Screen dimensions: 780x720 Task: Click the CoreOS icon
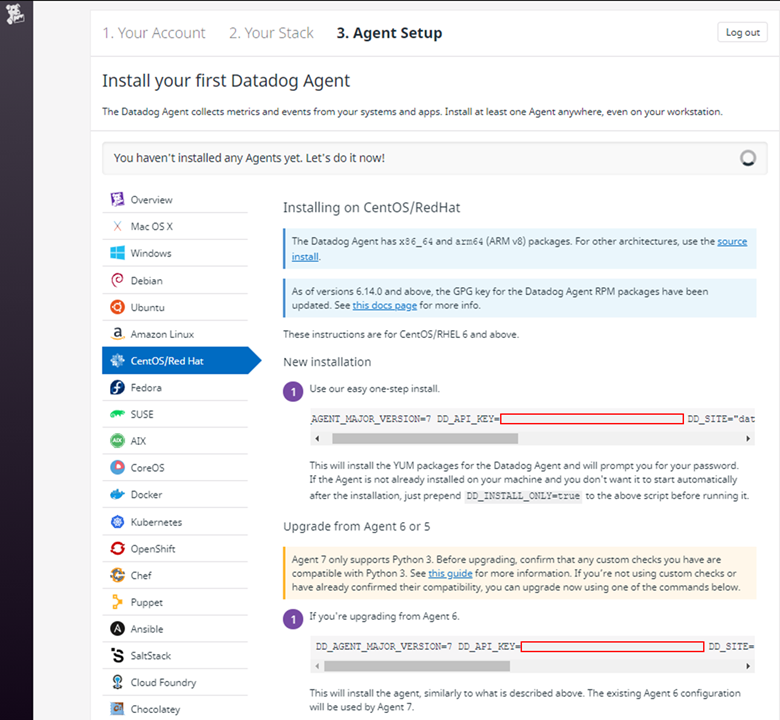(x=117, y=468)
